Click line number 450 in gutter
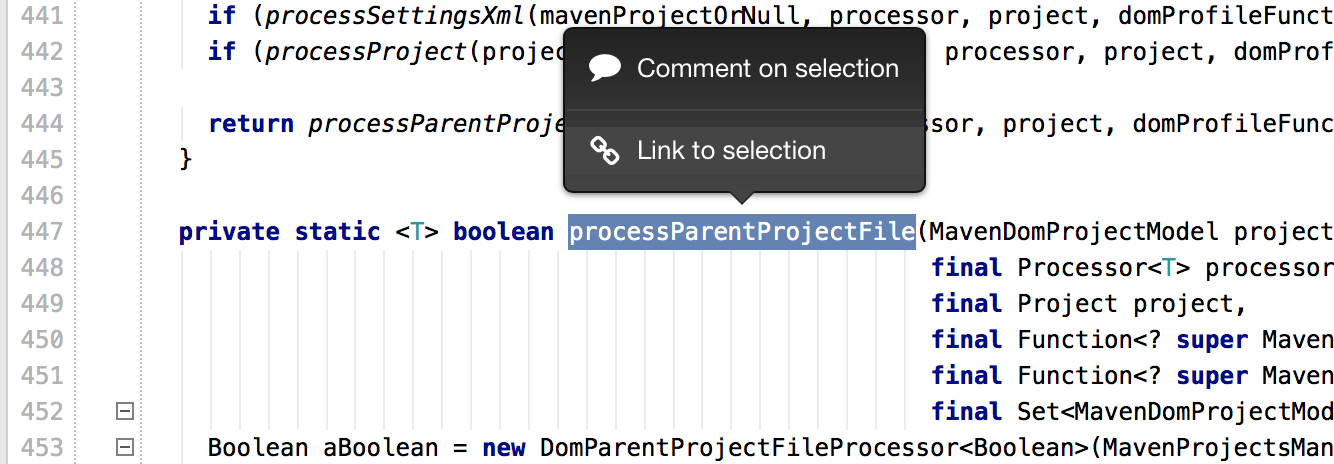1334x464 pixels. [x=41, y=340]
